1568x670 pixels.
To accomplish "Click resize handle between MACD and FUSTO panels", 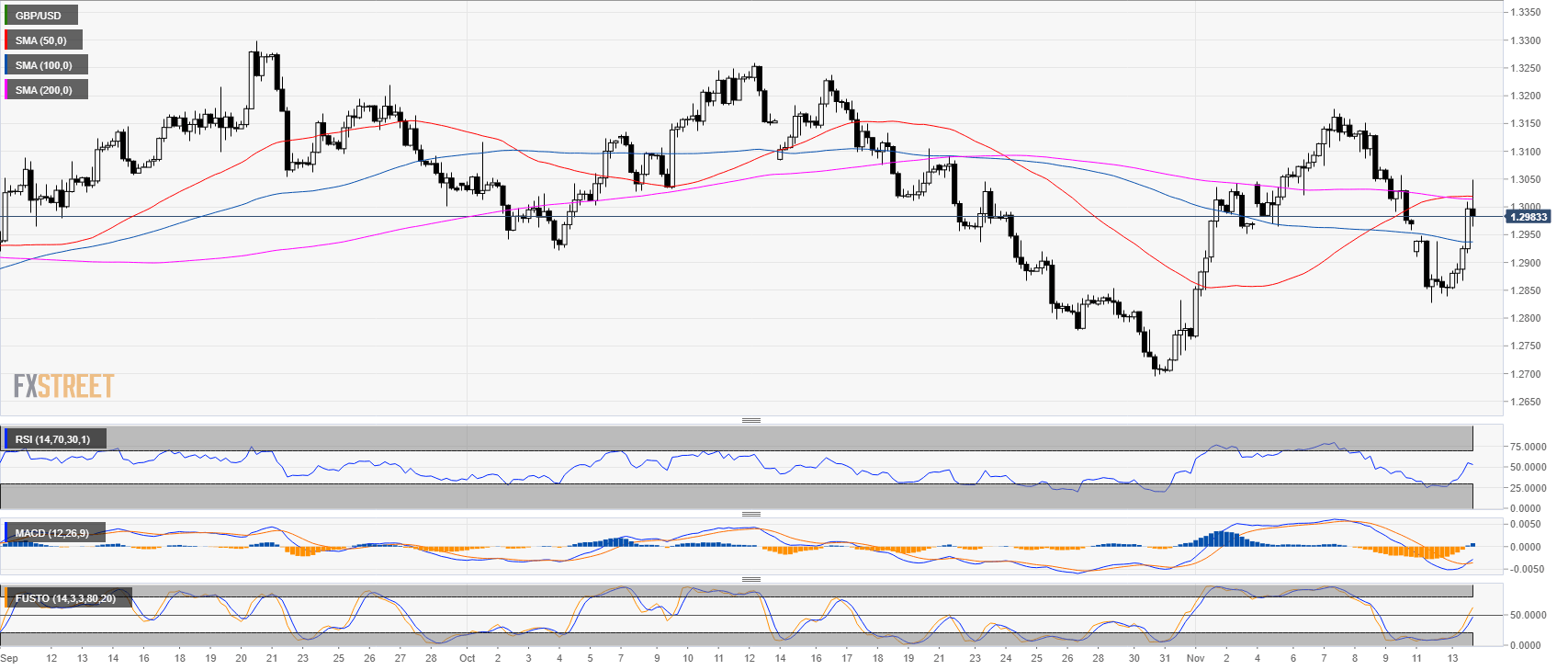I will (750, 579).
